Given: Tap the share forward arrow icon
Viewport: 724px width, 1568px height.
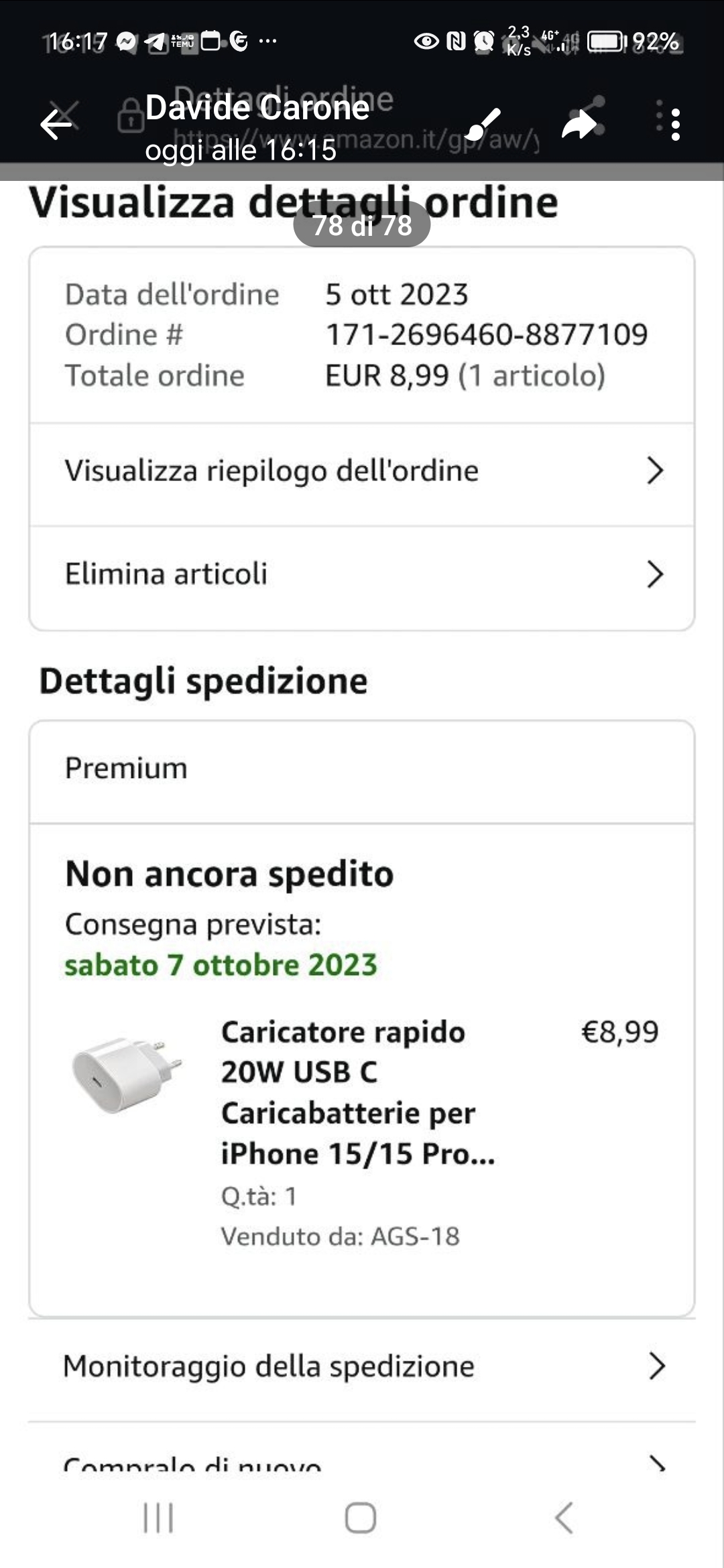Looking at the screenshot, I should [x=579, y=124].
